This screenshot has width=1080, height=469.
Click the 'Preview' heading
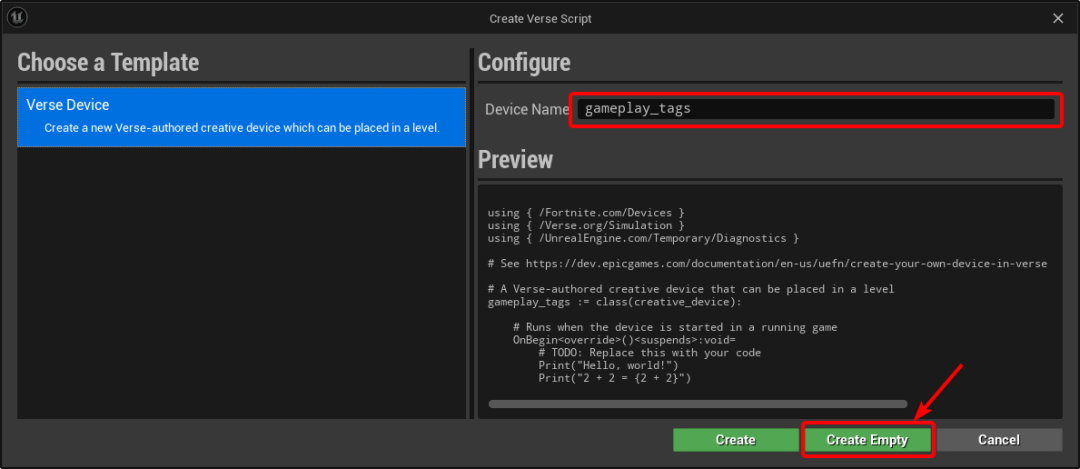pos(515,159)
